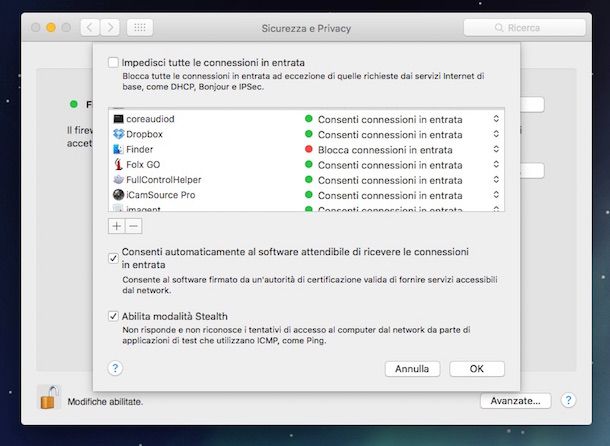Open connection dropdown for Dropbox
Screen dimensions: 610x446
496,134
